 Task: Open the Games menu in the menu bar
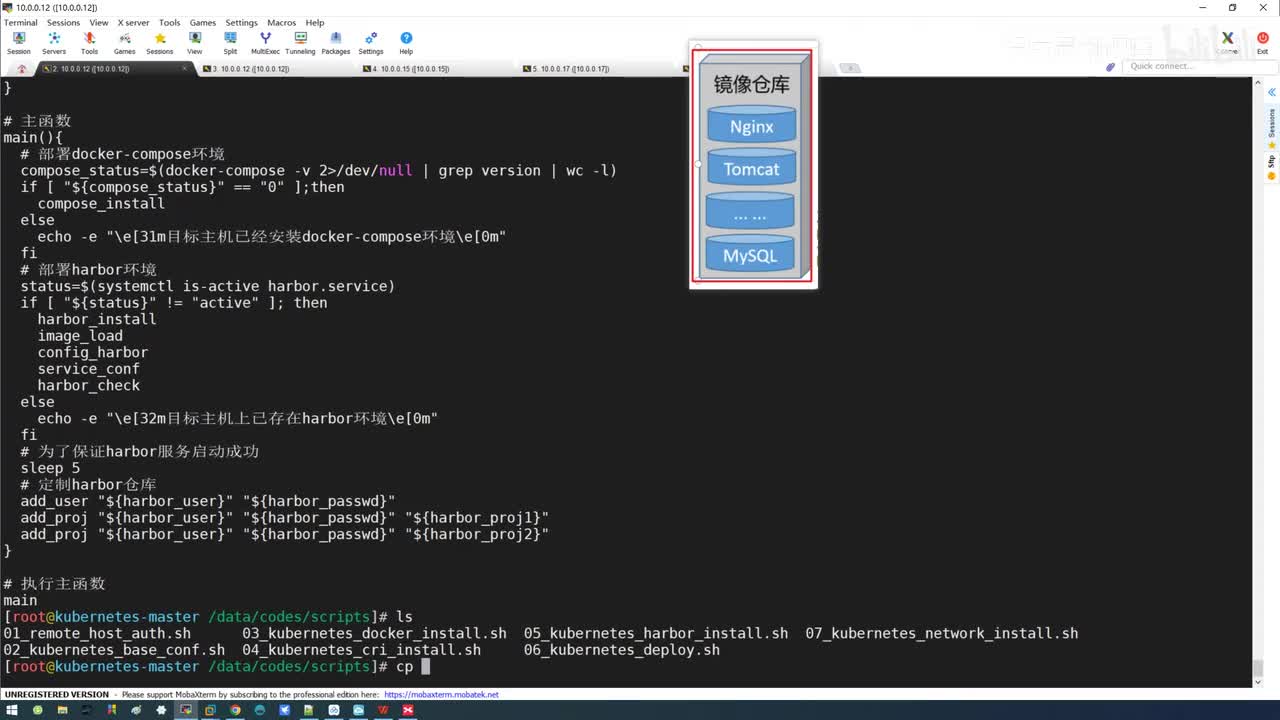click(x=203, y=22)
